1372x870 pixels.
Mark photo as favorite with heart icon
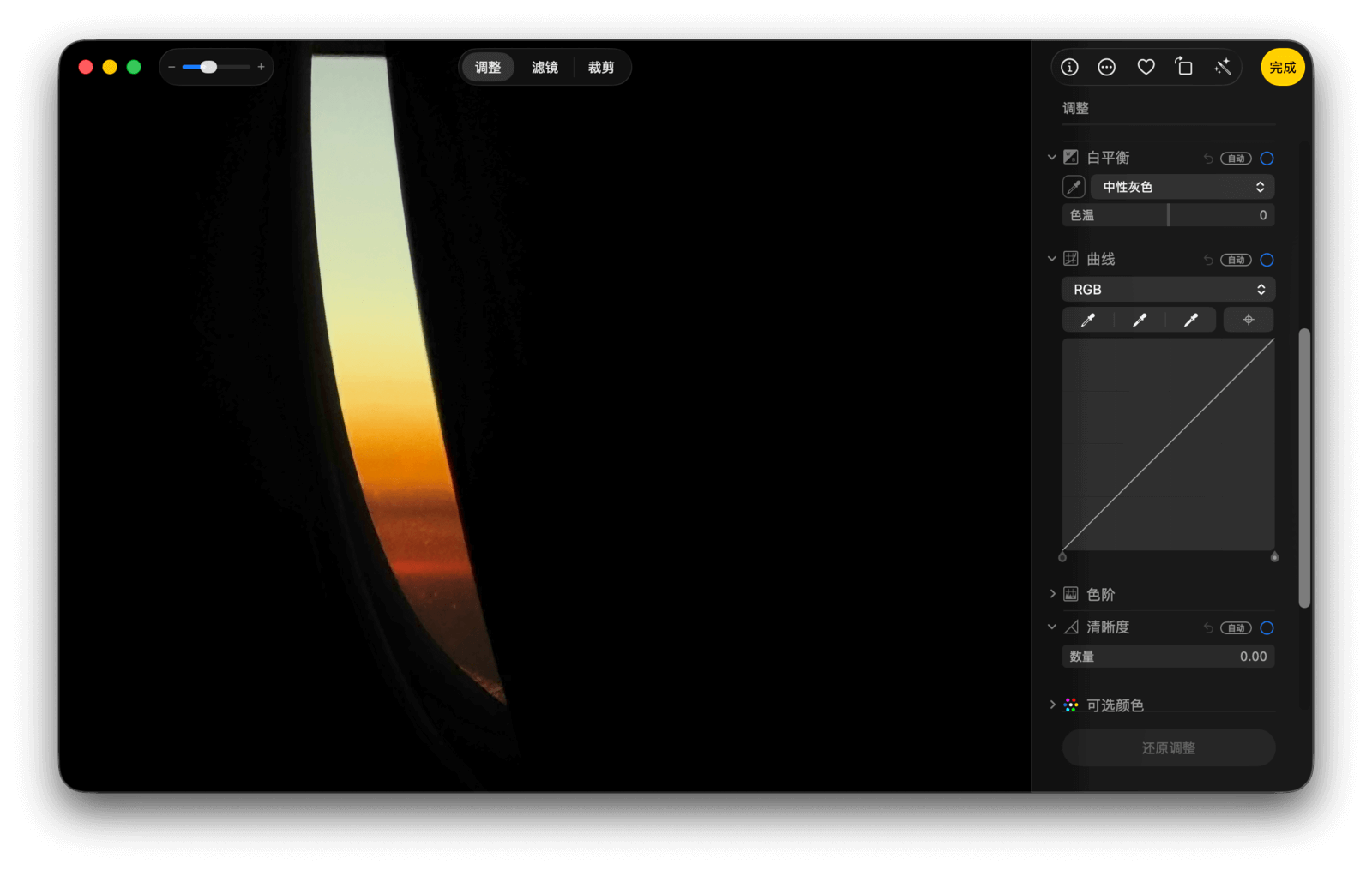point(1146,67)
